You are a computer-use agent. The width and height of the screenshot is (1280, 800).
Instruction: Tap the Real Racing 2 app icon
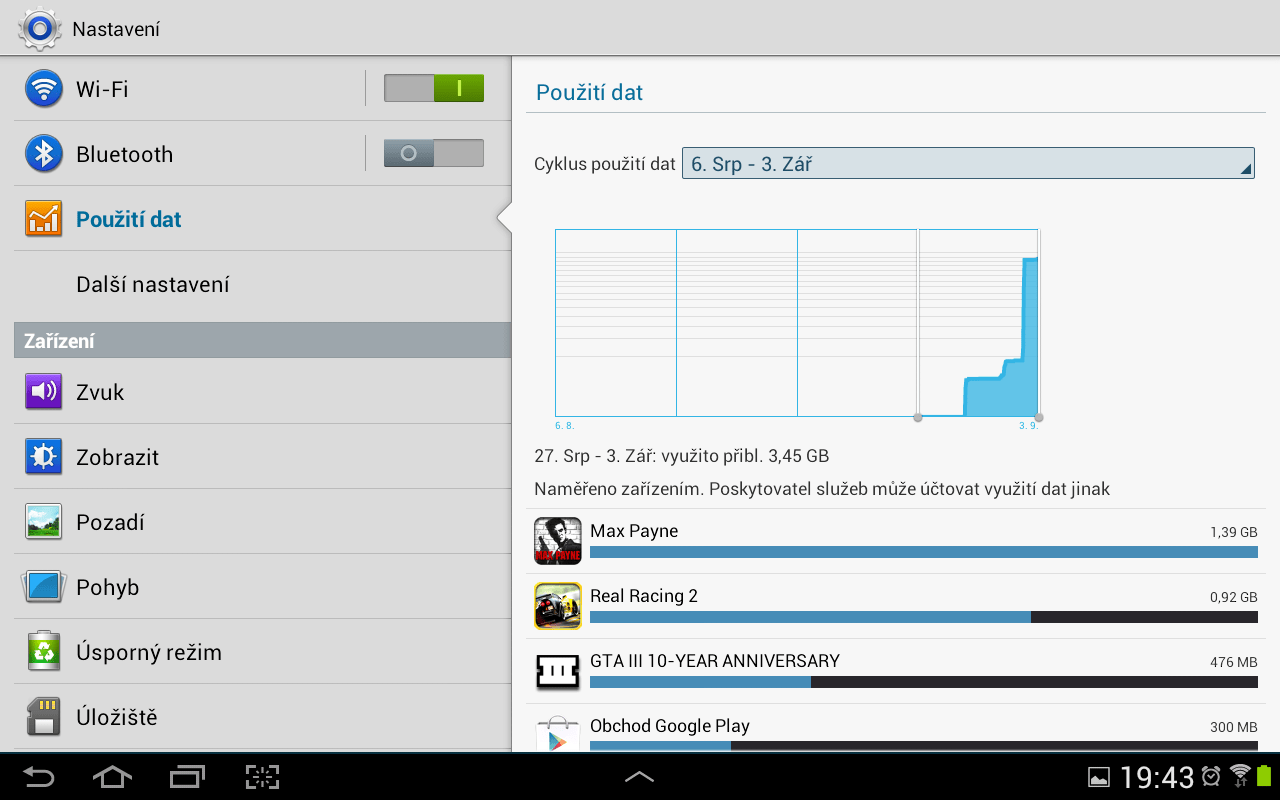[557, 606]
